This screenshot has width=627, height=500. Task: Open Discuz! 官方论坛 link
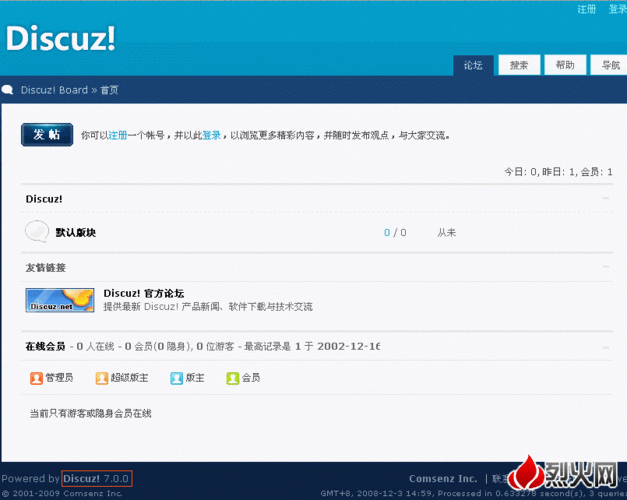click(x=144, y=293)
